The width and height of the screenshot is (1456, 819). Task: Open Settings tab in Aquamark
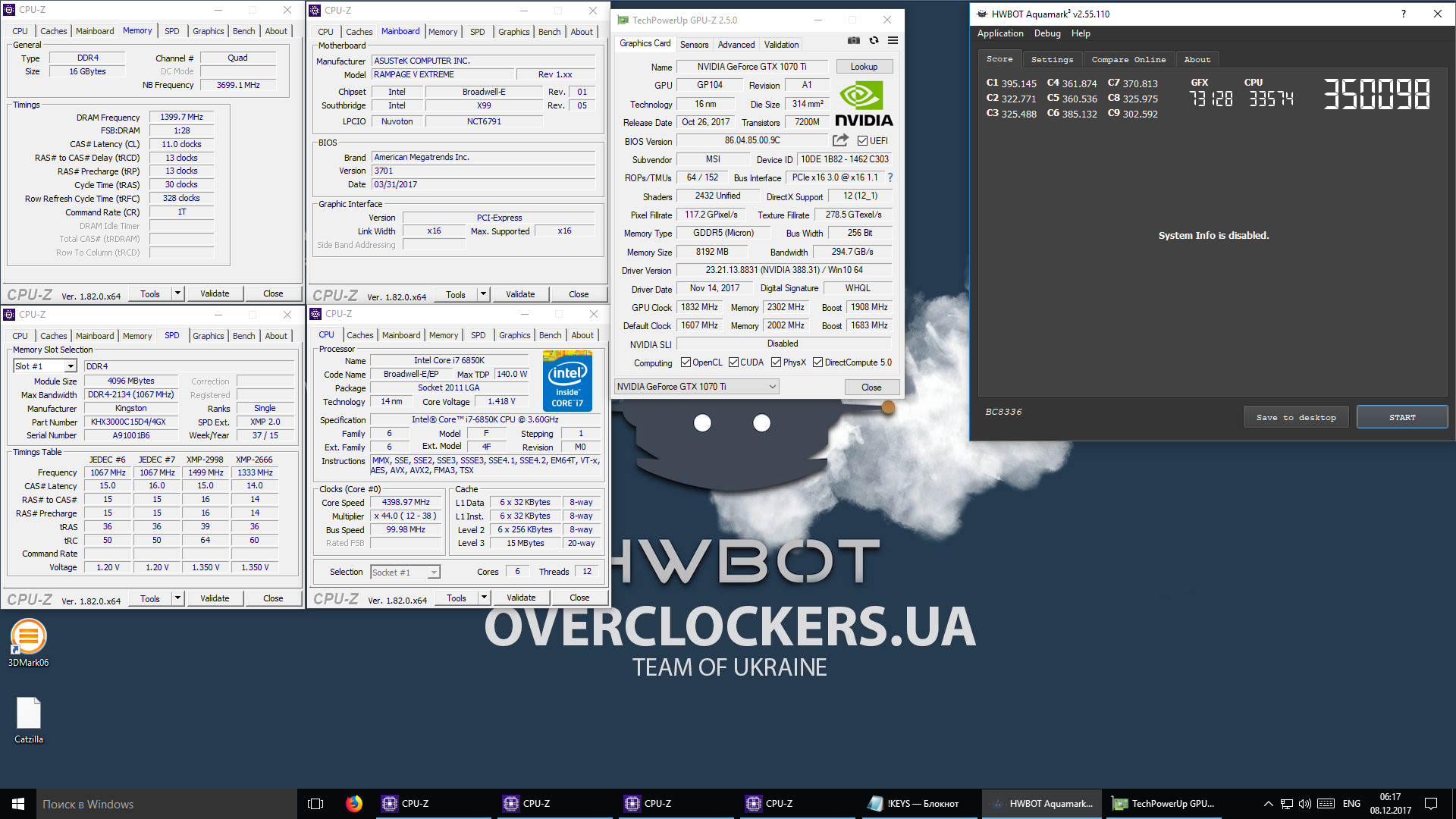point(1052,59)
